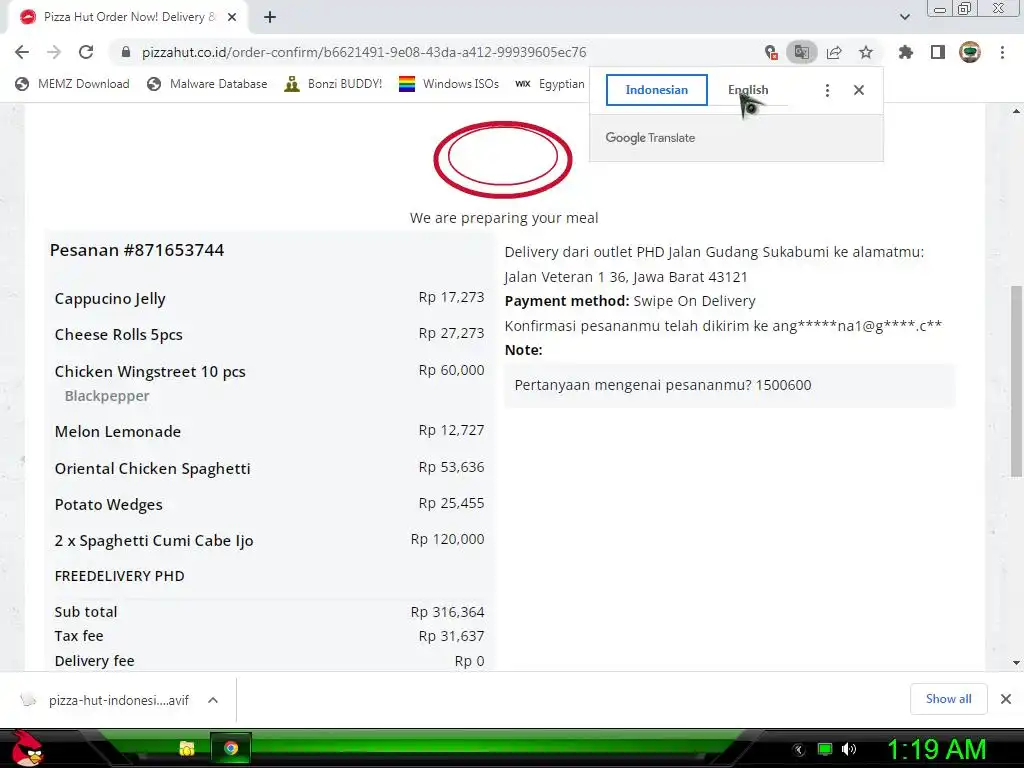Screen dimensions: 1024x768
Task: Click the Melon Lemonade item
Action: 118,432
